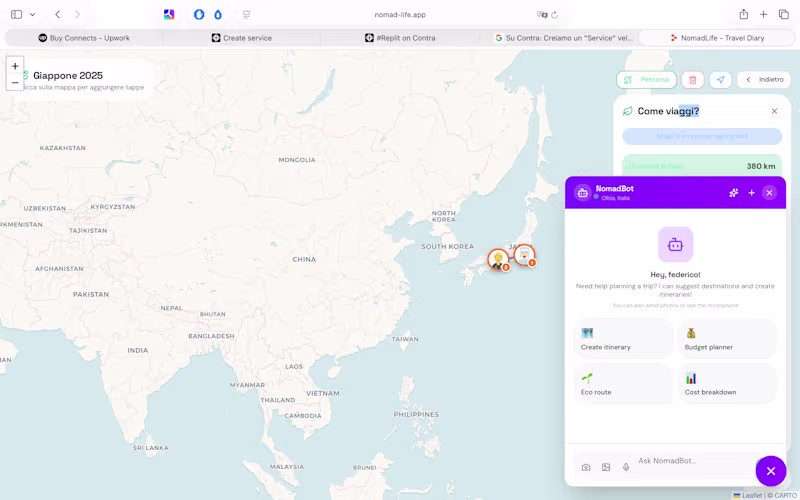Click the purple floating close chat button
This screenshot has height=500, width=800.
(x=771, y=471)
